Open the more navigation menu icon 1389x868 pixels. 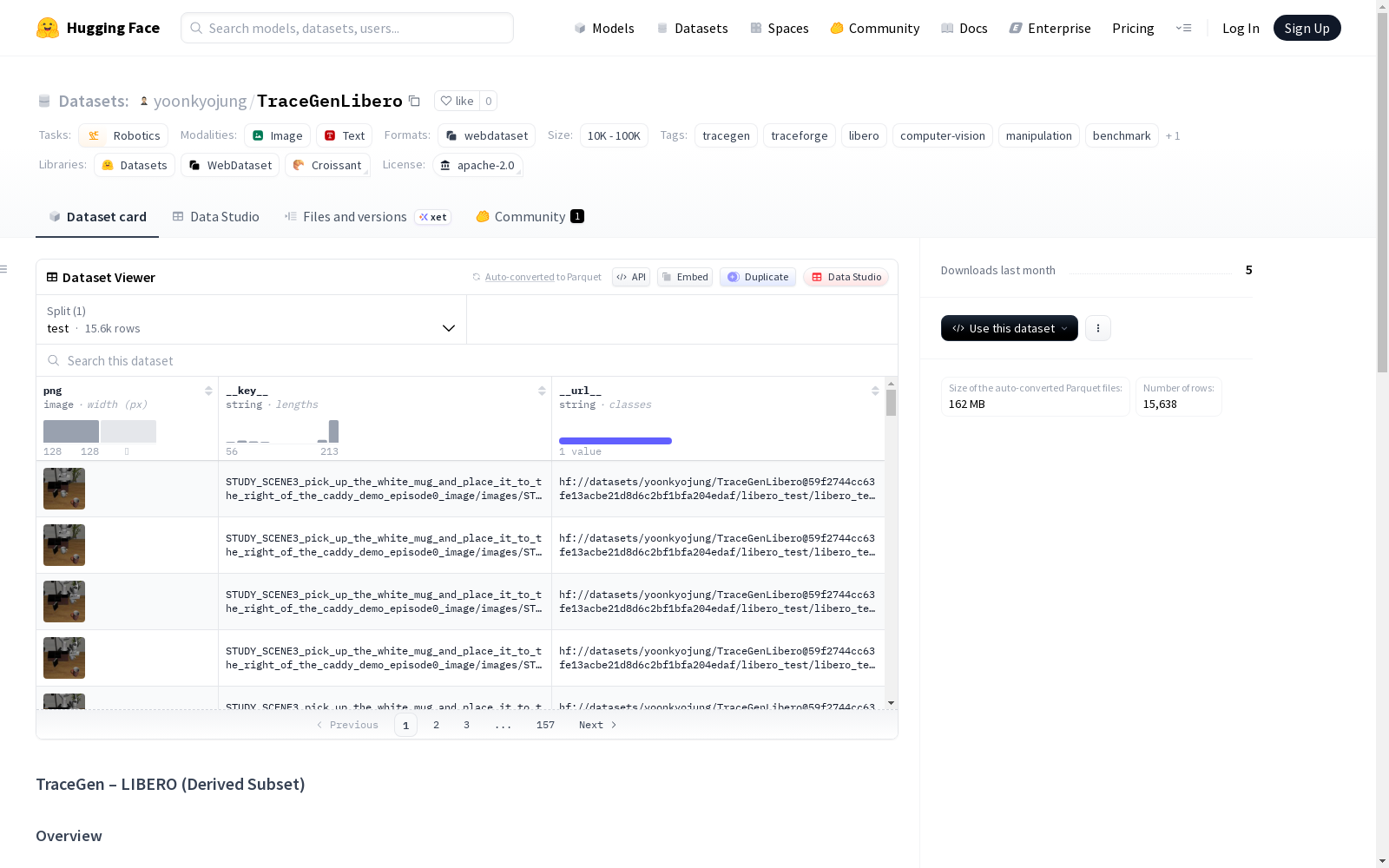click(x=1183, y=28)
